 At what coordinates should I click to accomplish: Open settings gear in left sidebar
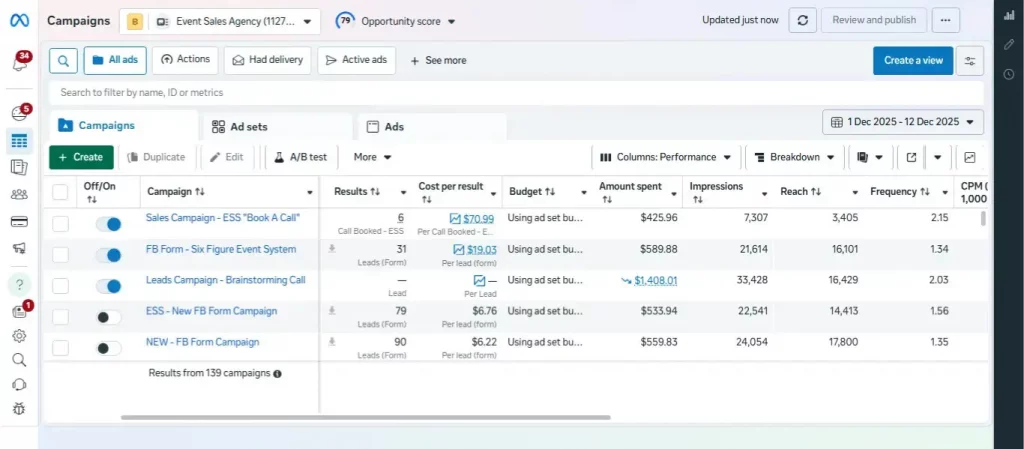19,336
